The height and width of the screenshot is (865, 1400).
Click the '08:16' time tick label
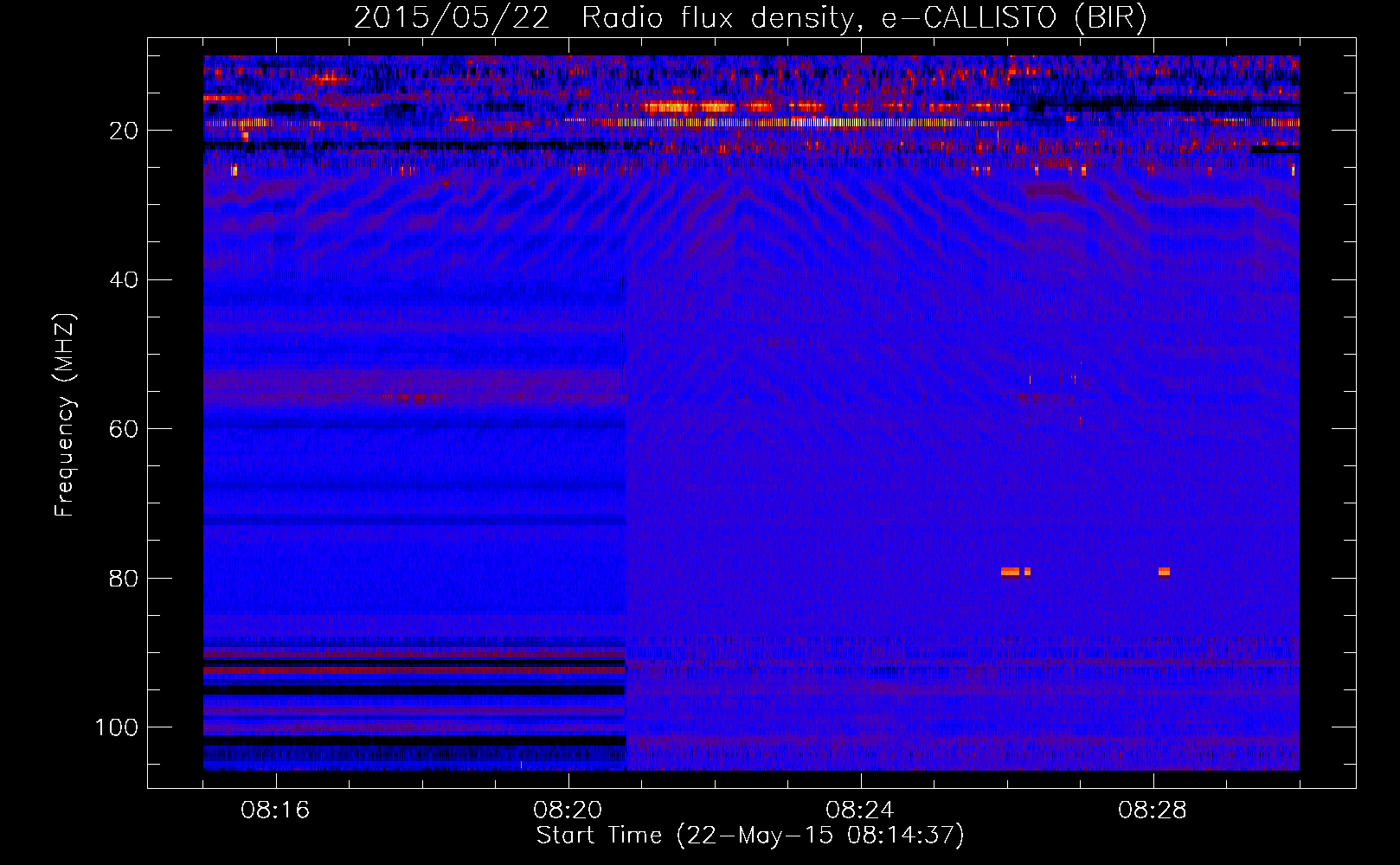(275, 811)
